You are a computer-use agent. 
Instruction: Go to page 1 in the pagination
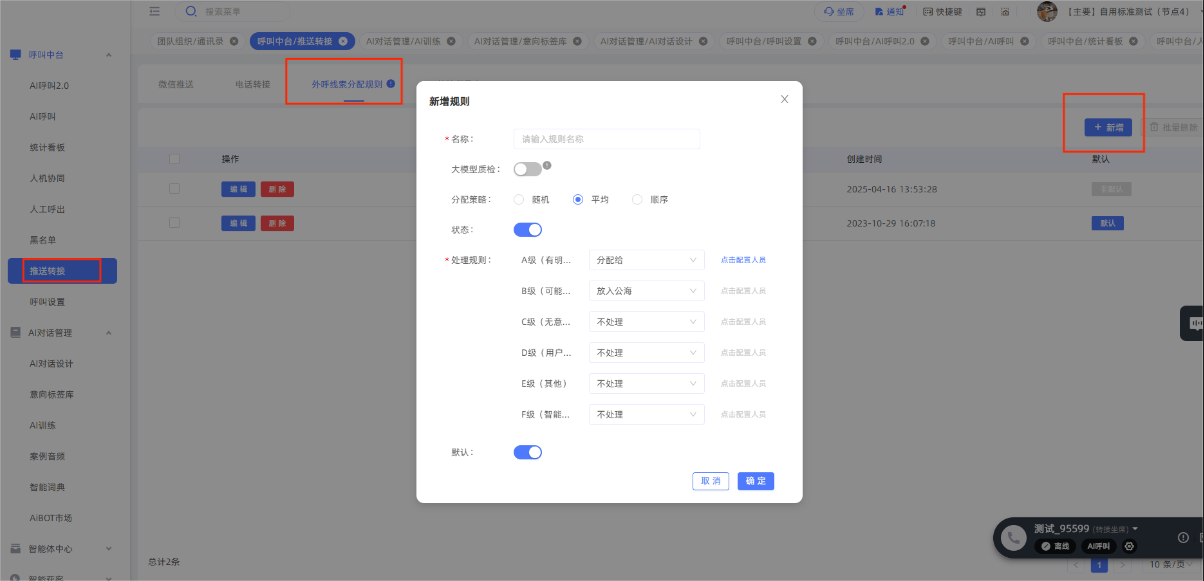click(x=1099, y=565)
